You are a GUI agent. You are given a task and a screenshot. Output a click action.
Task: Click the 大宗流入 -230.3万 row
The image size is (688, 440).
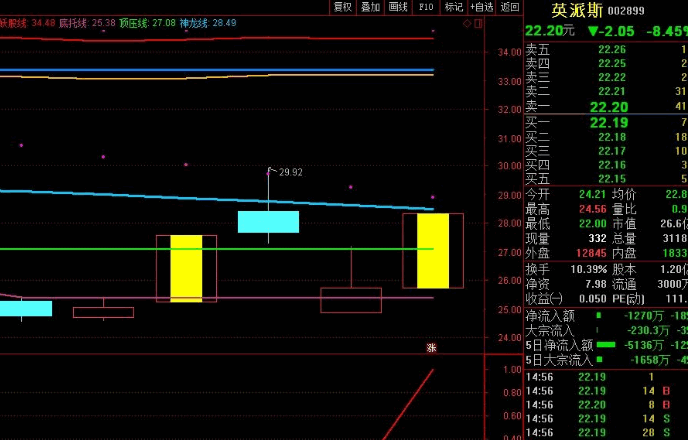click(606, 330)
